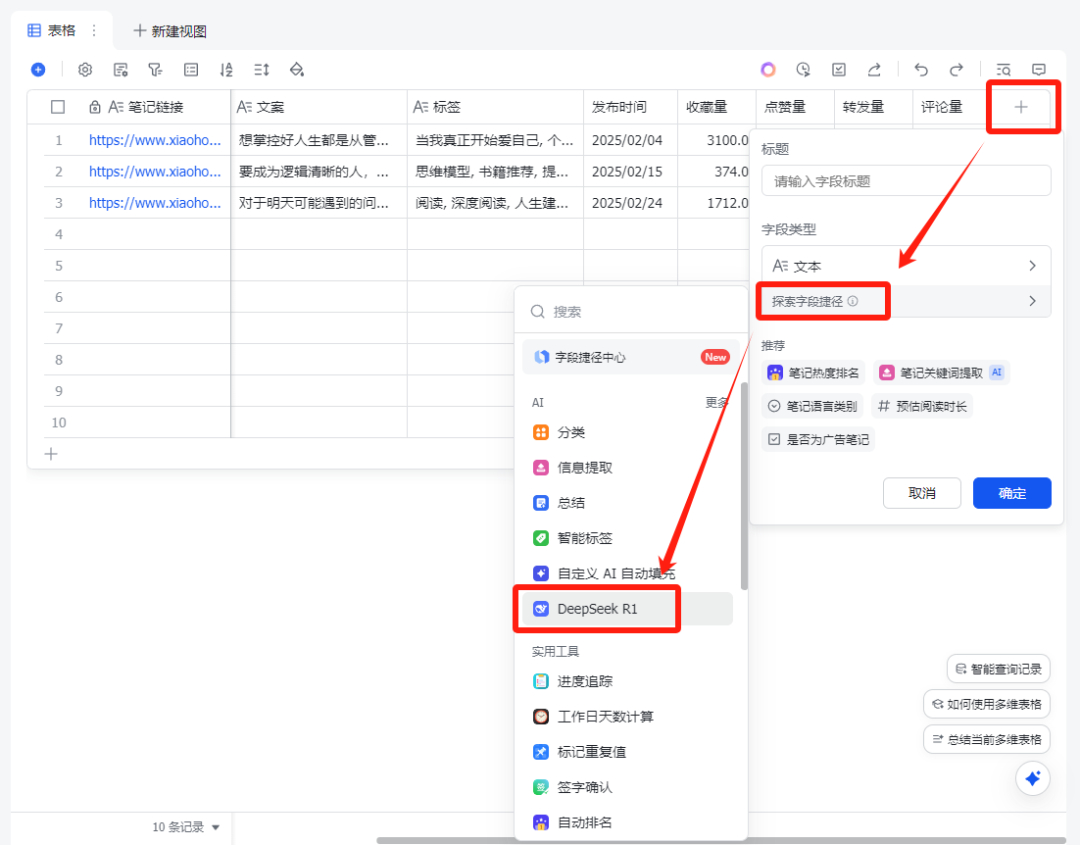Open the share icon in the toolbar
The image size is (1080, 845).
[x=875, y=69]
